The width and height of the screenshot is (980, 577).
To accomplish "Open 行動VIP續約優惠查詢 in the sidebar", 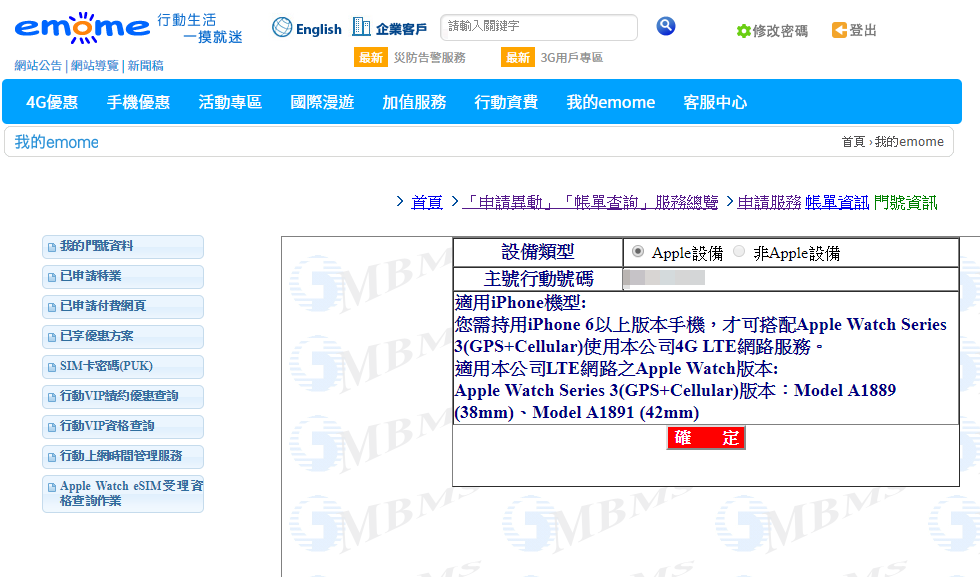I will pos(123,397).
